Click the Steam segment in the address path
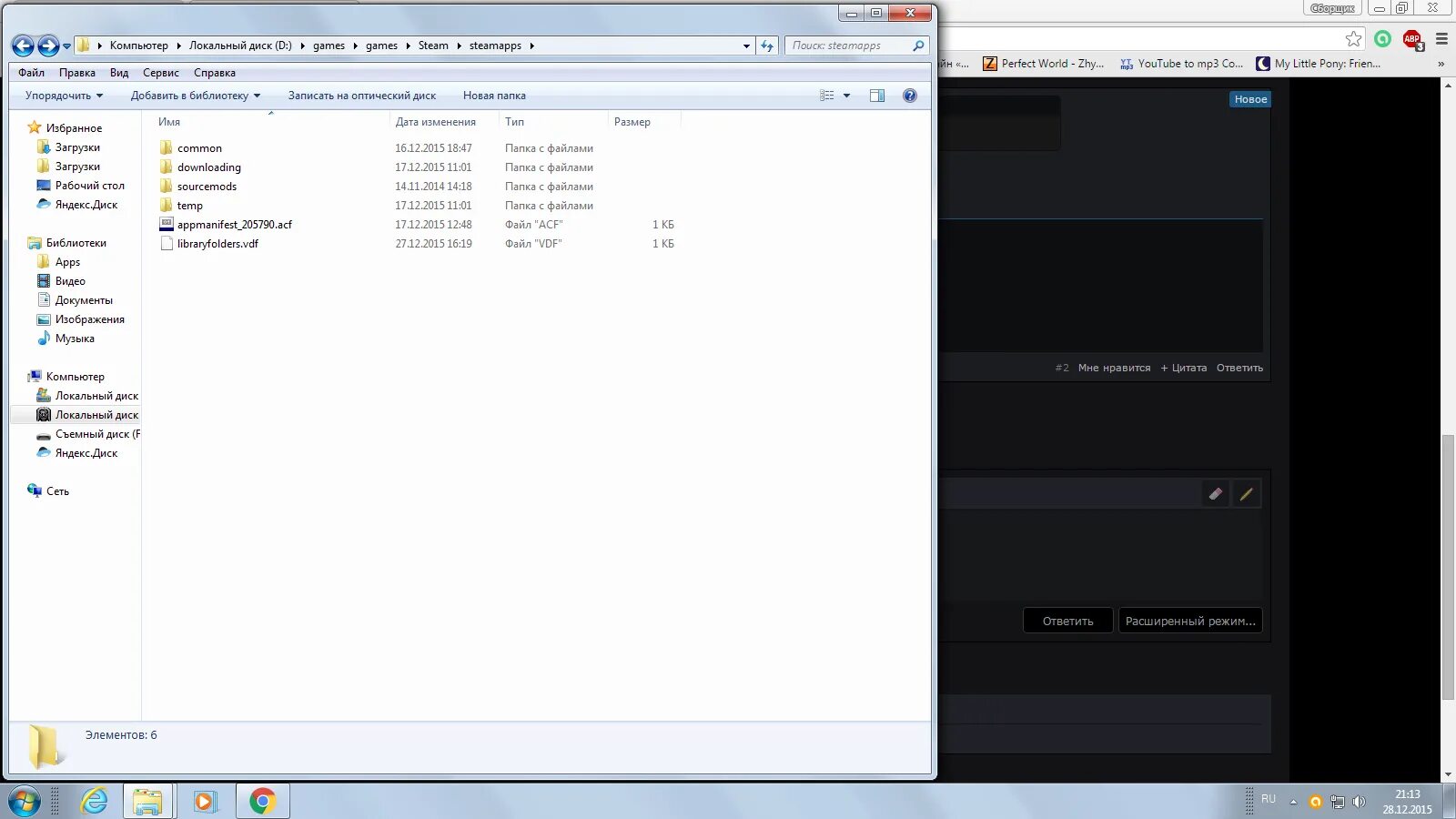Screen dimensions: 1456x819 pos(433,45)
